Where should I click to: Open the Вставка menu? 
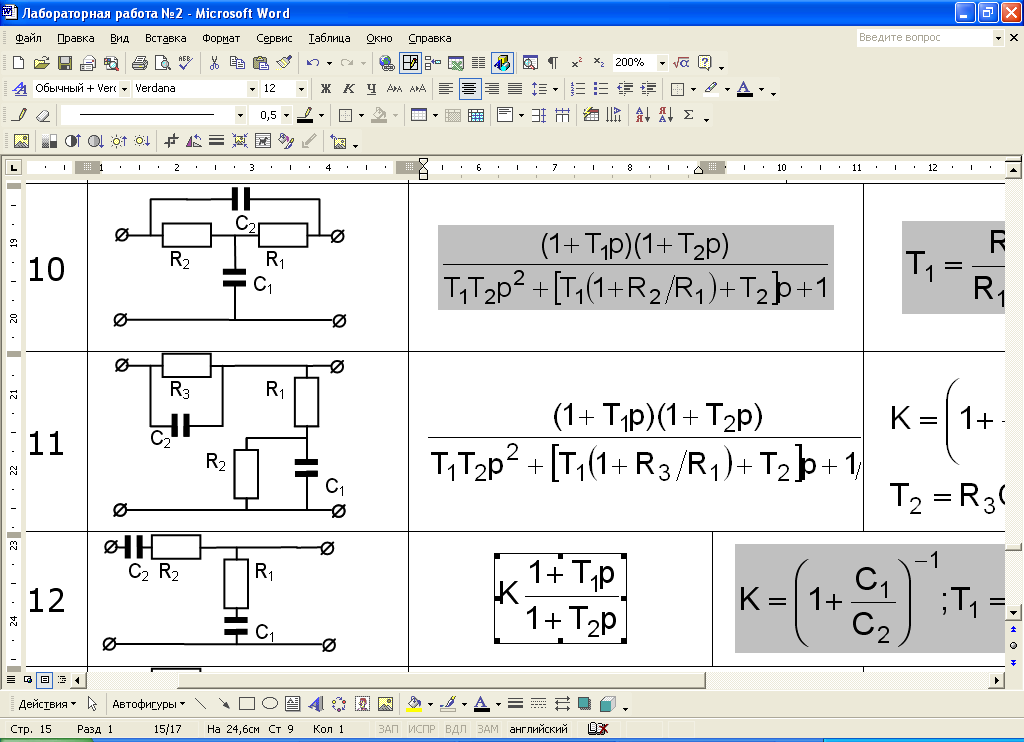pos(165,38)
